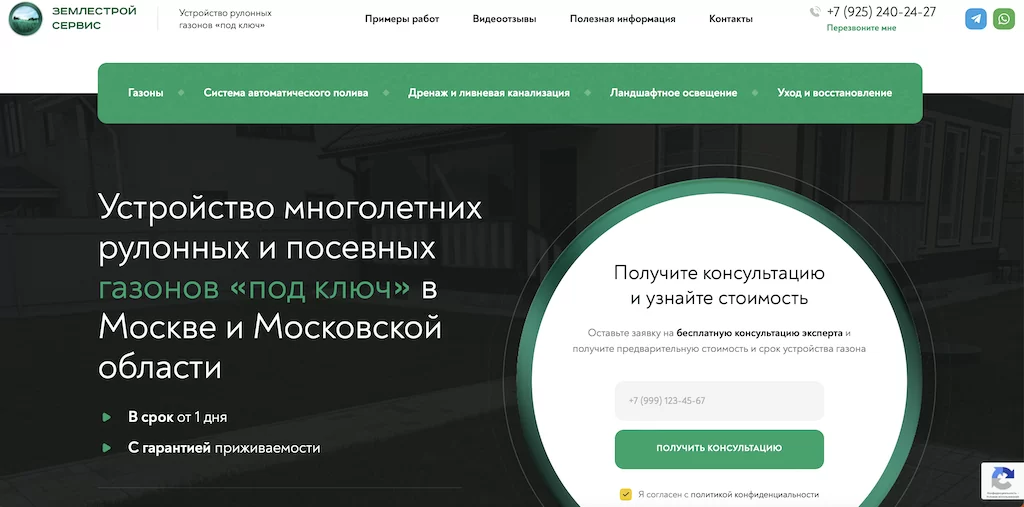Go to Ландшафтное освещение section

pyautogui.click(x=673, y=93)
